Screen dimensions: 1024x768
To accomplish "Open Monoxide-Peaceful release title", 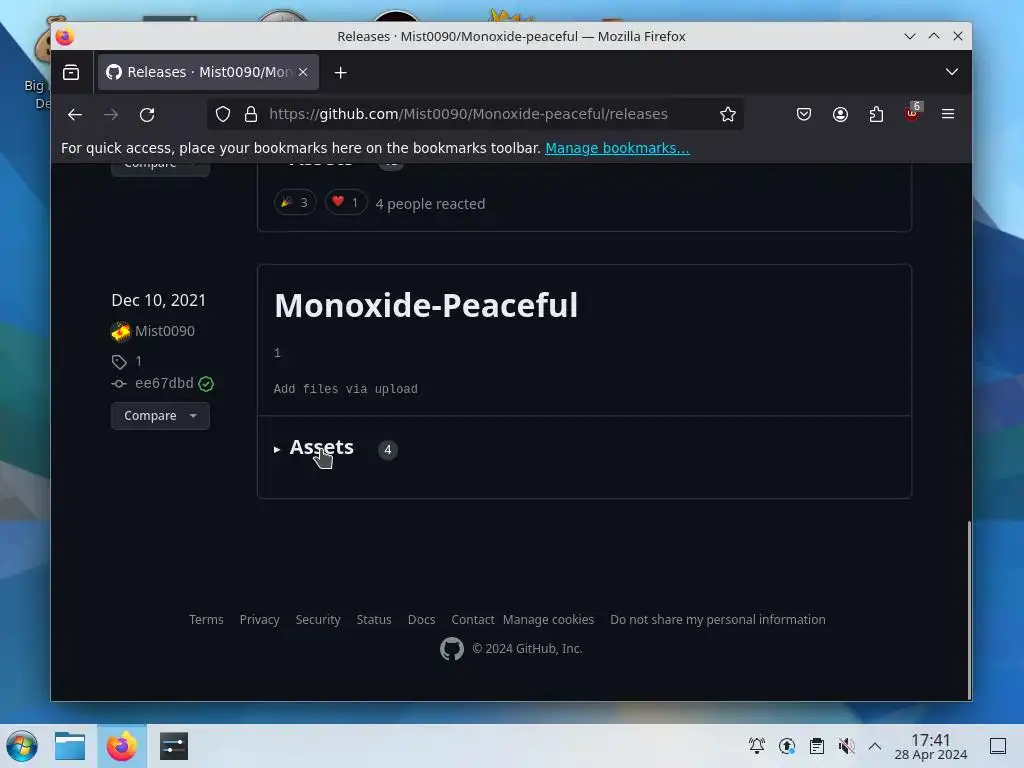I will [426, 305].
